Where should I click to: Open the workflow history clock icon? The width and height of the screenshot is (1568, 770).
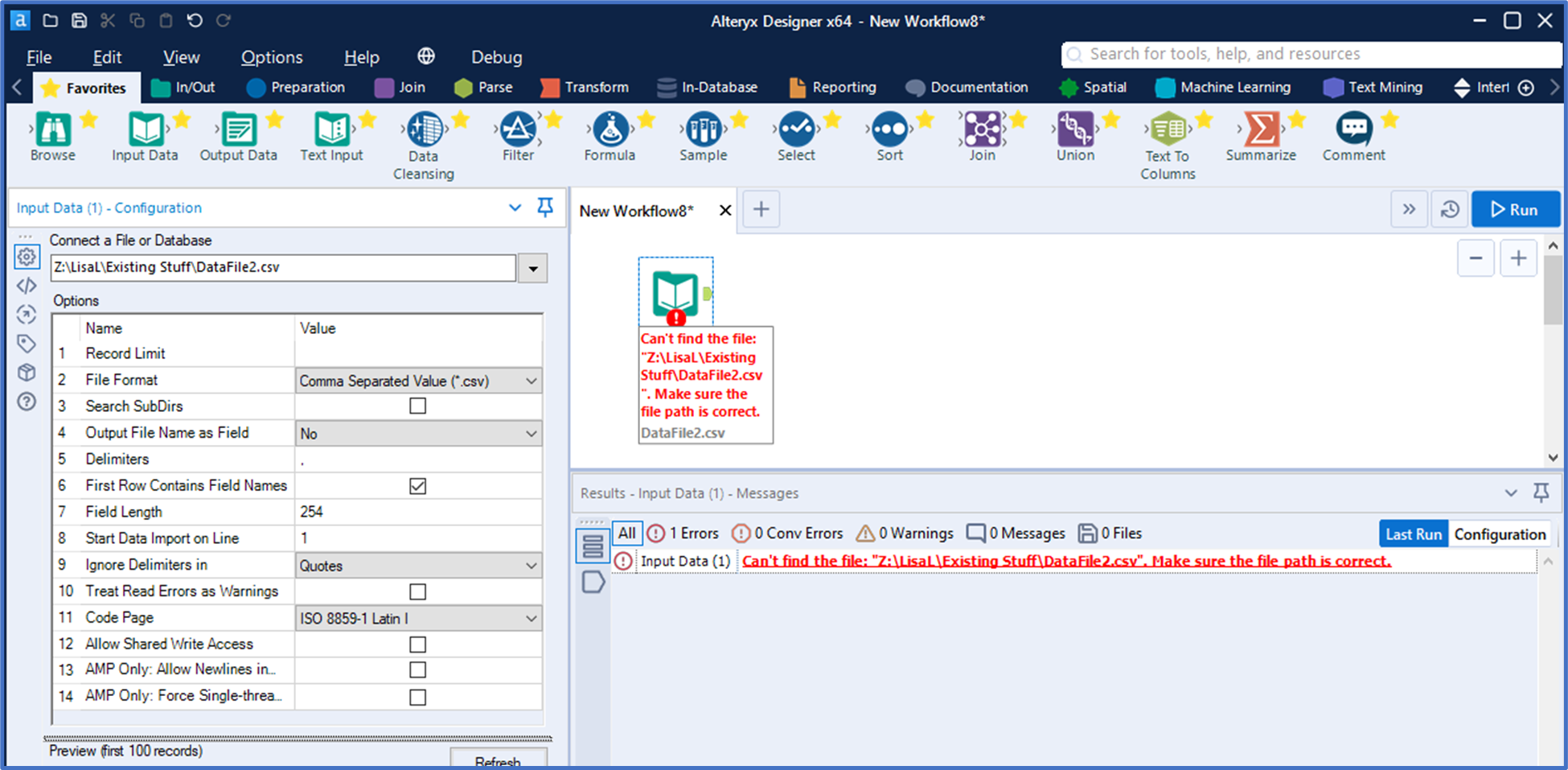point(1450,210)
